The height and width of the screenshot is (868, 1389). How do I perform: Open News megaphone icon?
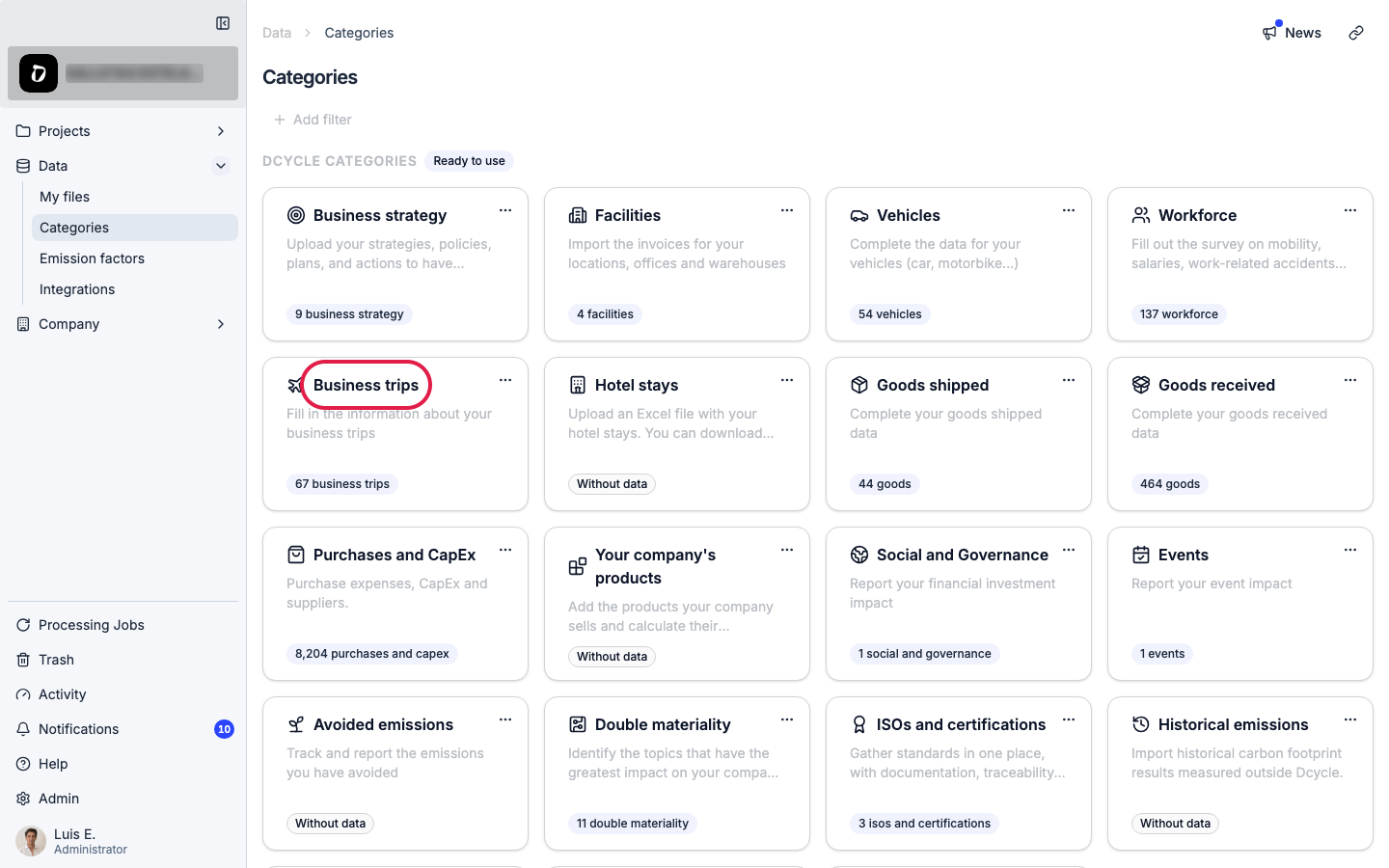coord(1269,33)
